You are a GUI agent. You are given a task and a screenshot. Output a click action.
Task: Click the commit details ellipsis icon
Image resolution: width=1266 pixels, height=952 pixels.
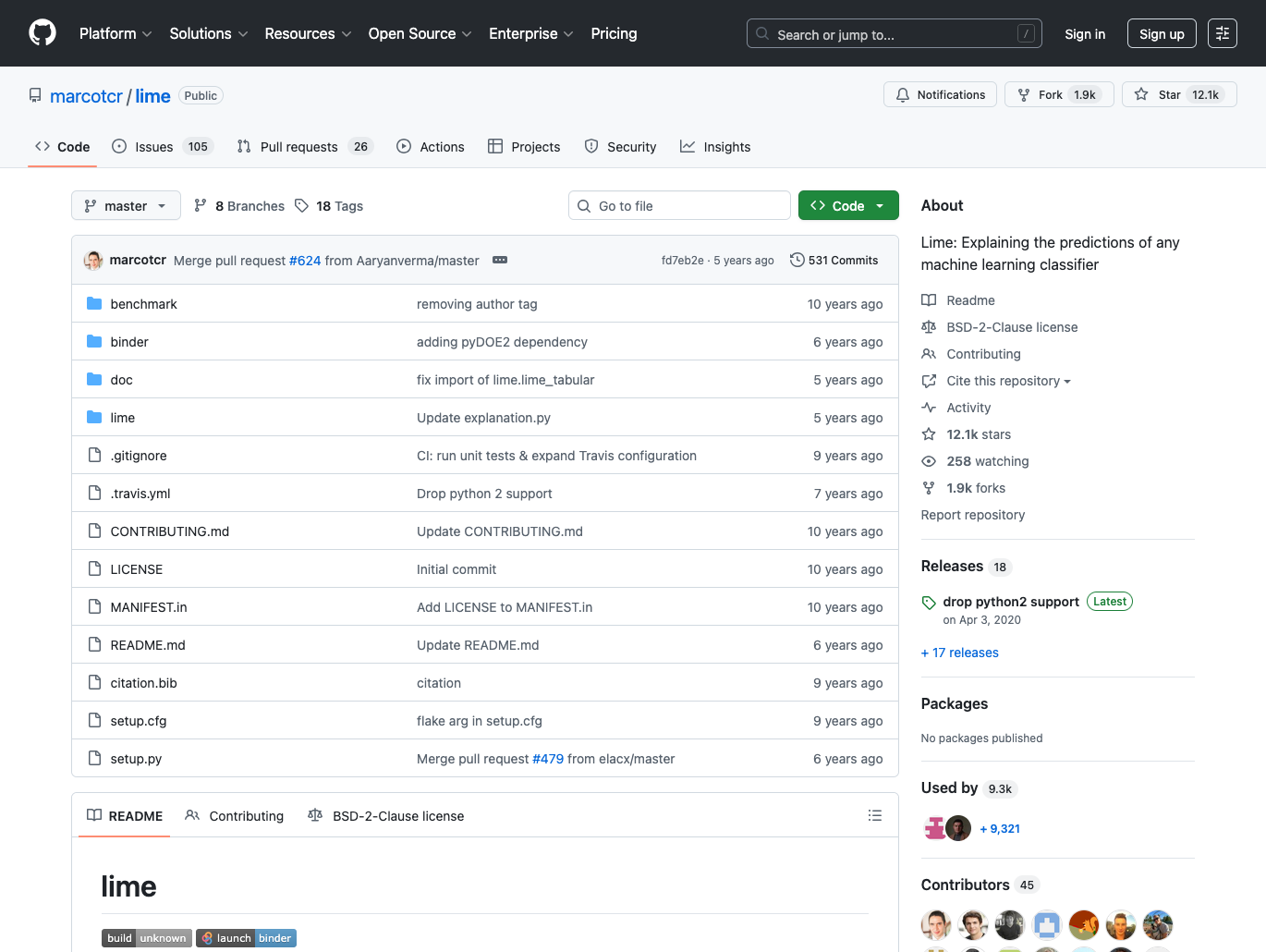point(500,261)
